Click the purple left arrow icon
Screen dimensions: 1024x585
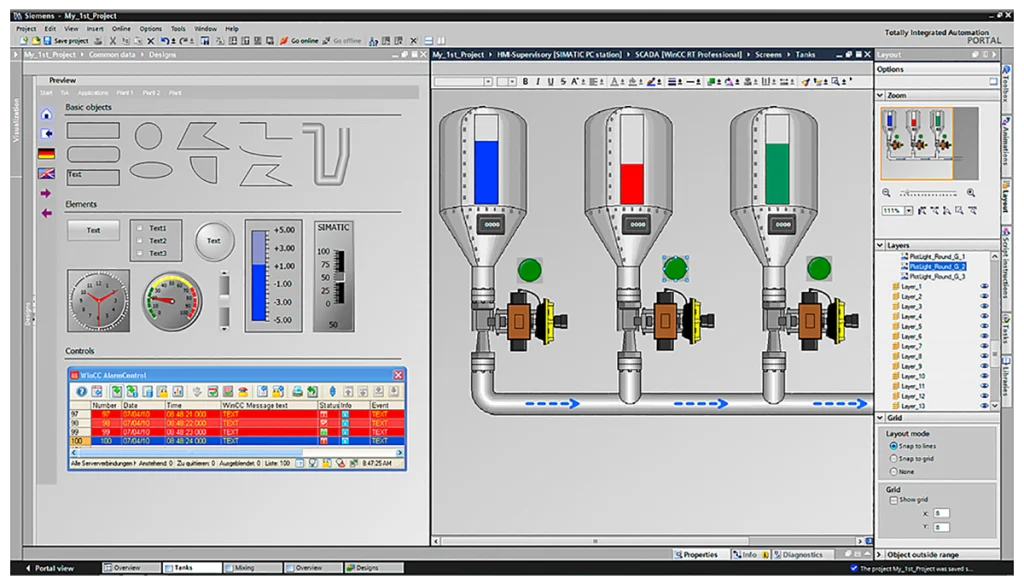click(x=46, y=213)
